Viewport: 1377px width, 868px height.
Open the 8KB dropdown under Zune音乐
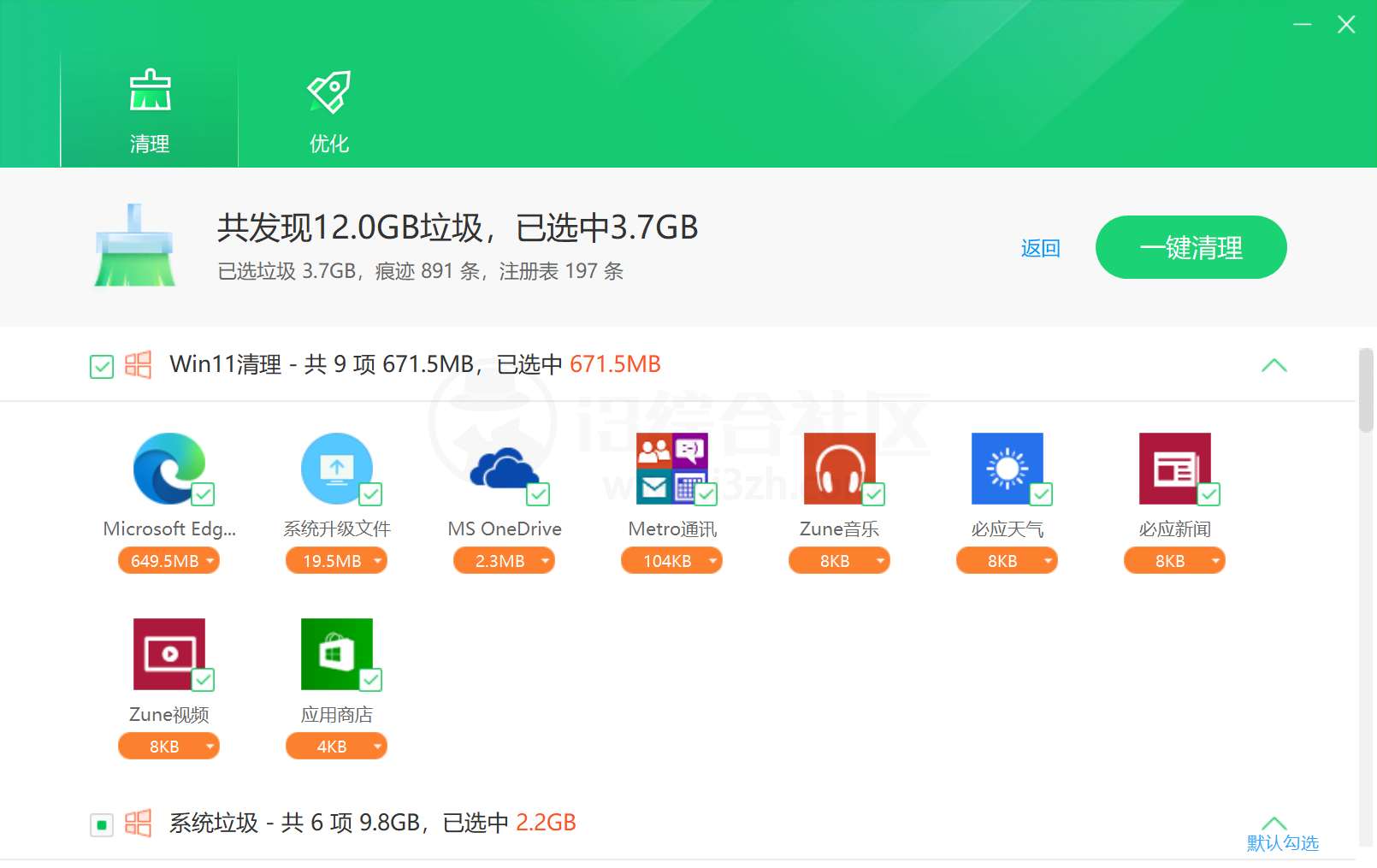point(840,561)
